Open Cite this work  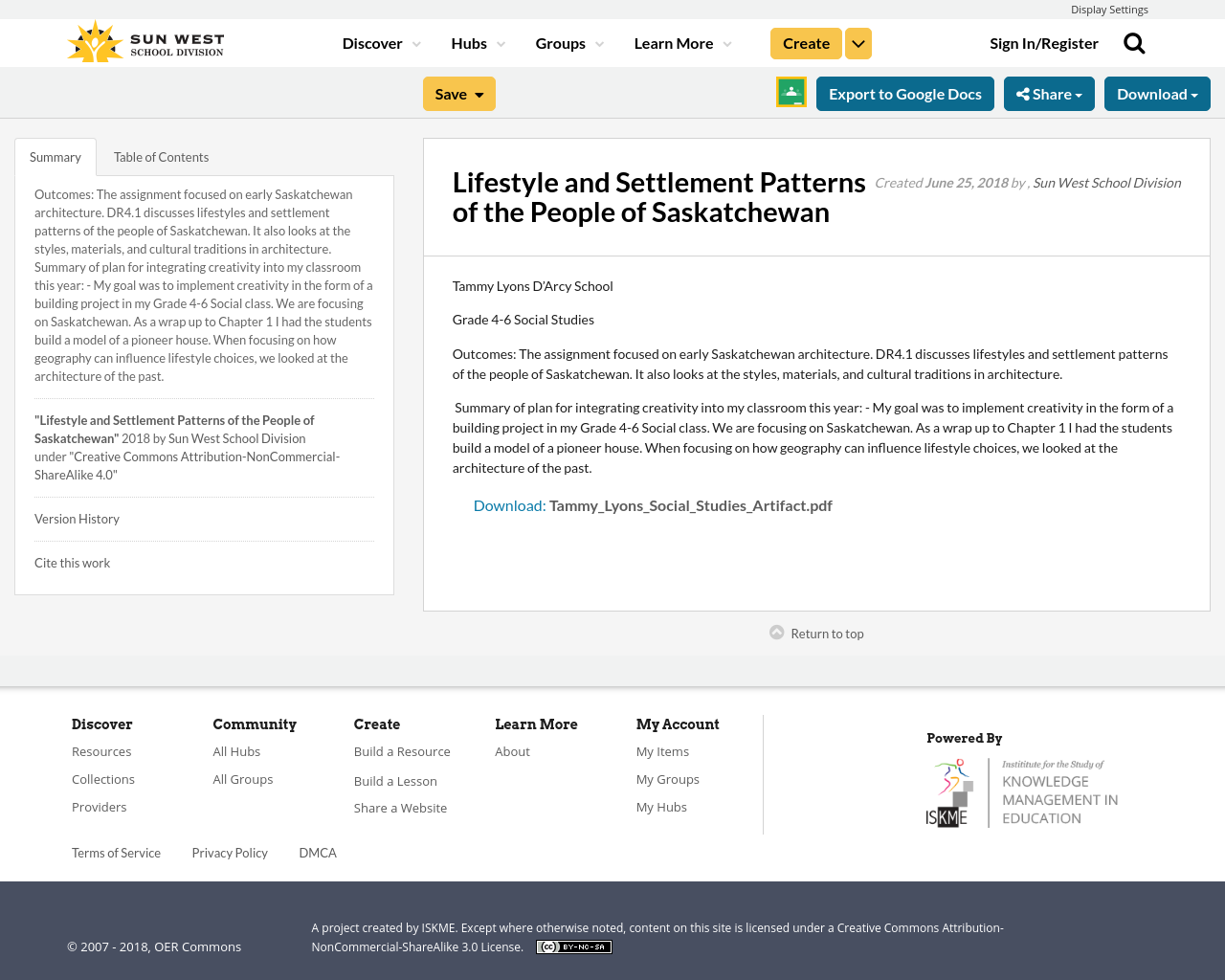(72, 561)
